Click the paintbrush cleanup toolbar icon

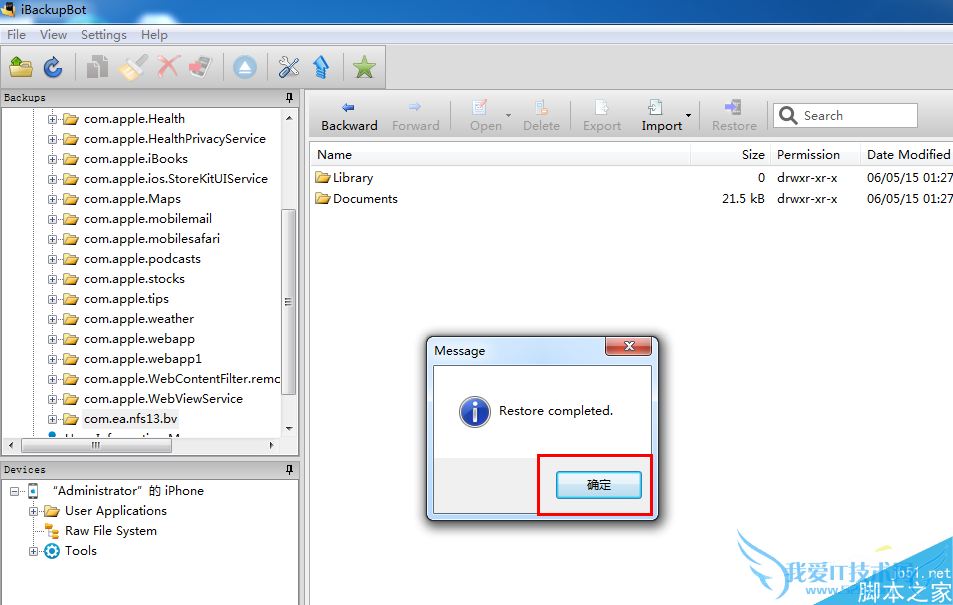133,67
